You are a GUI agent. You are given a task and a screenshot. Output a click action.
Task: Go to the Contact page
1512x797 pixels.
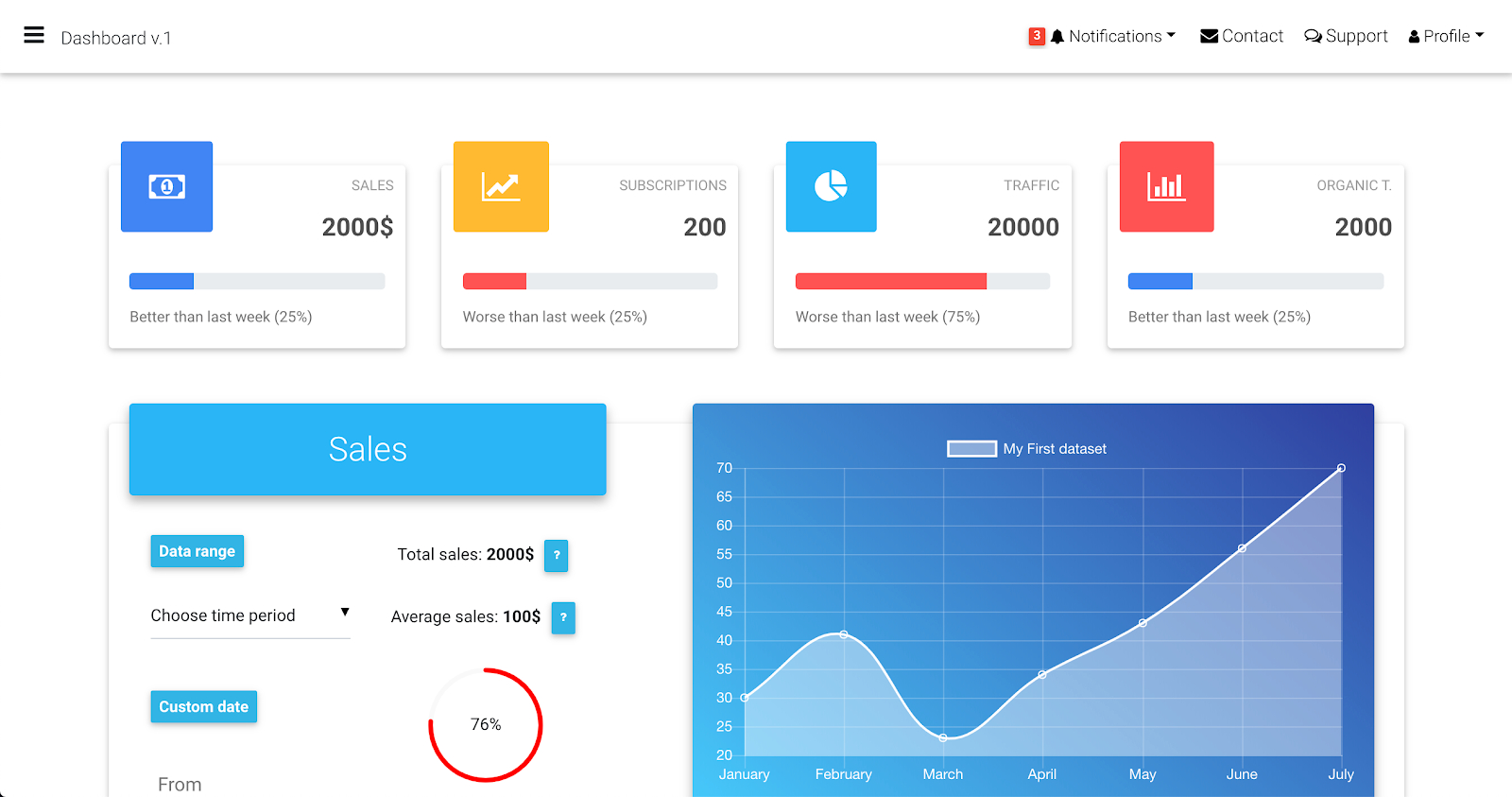pyautogui.click(x=1242, y=36)
